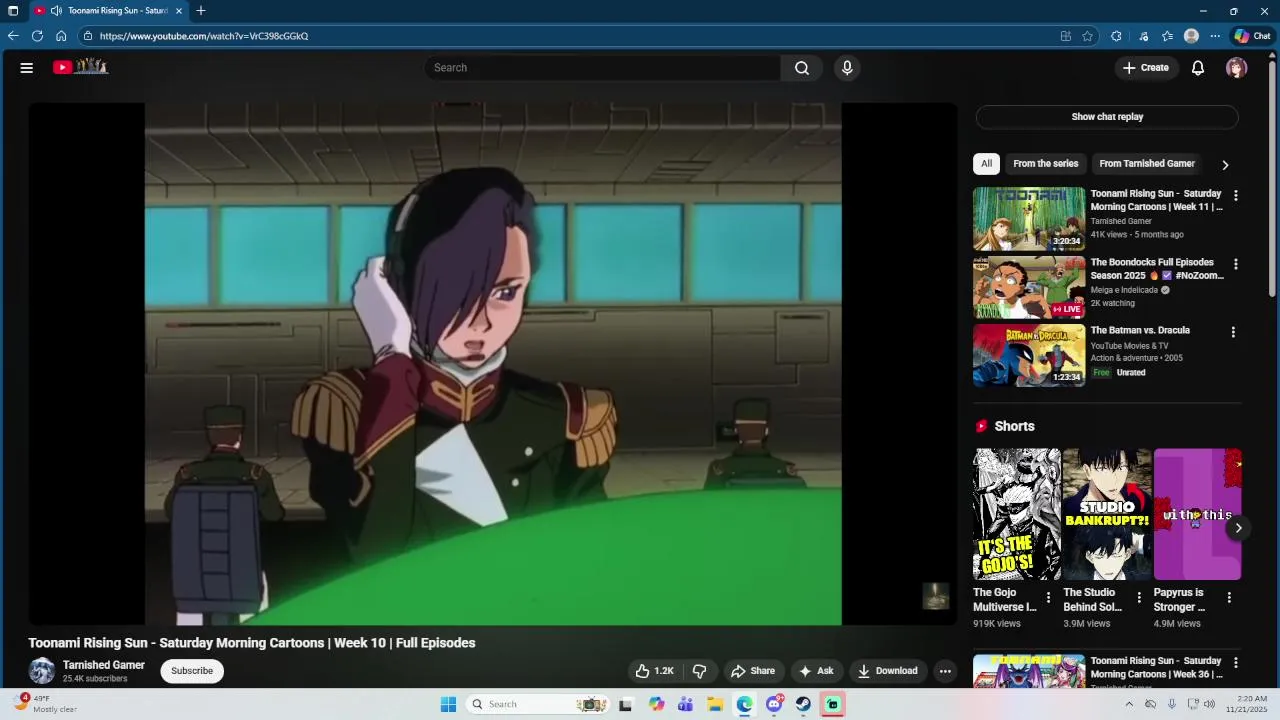
Task: Start voice search with the microphone
Action: click(x=847, y=68)
